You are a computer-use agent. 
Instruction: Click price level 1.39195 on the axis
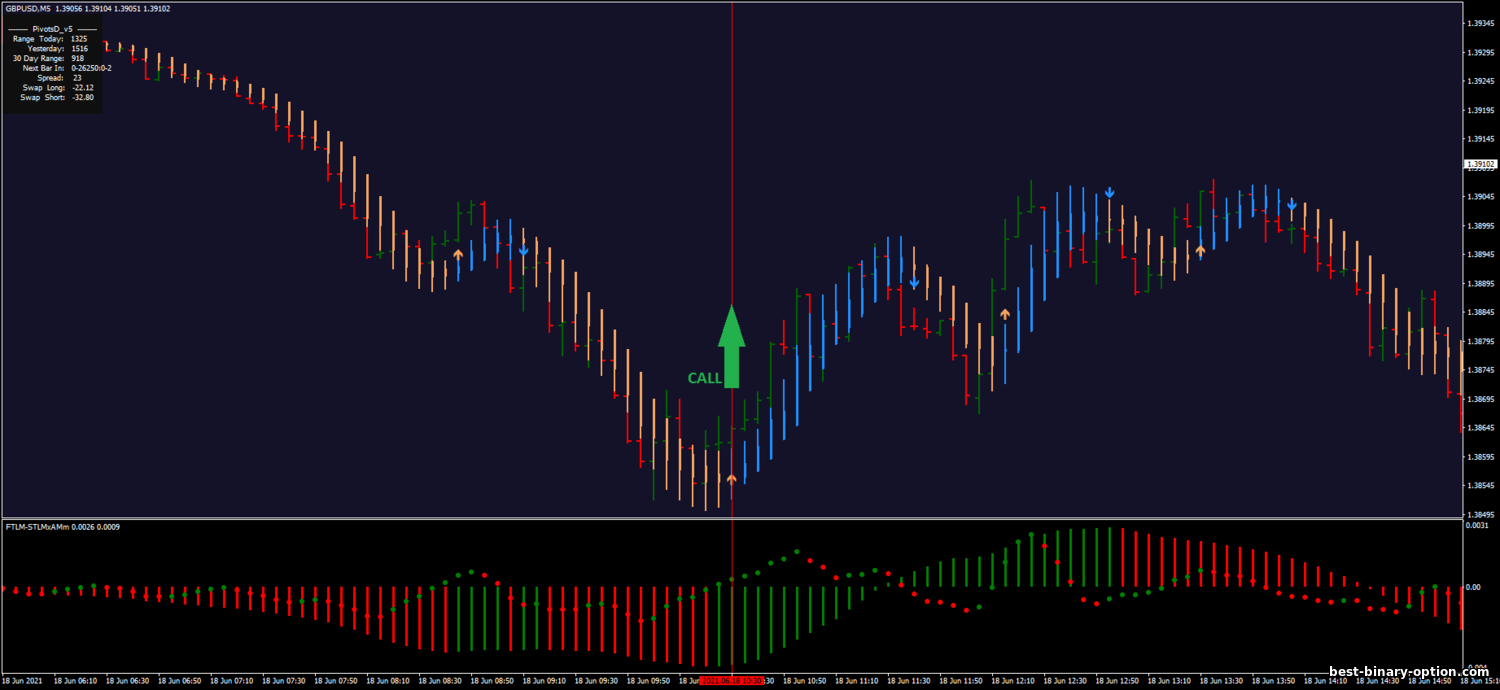[x=1480, y=109]
